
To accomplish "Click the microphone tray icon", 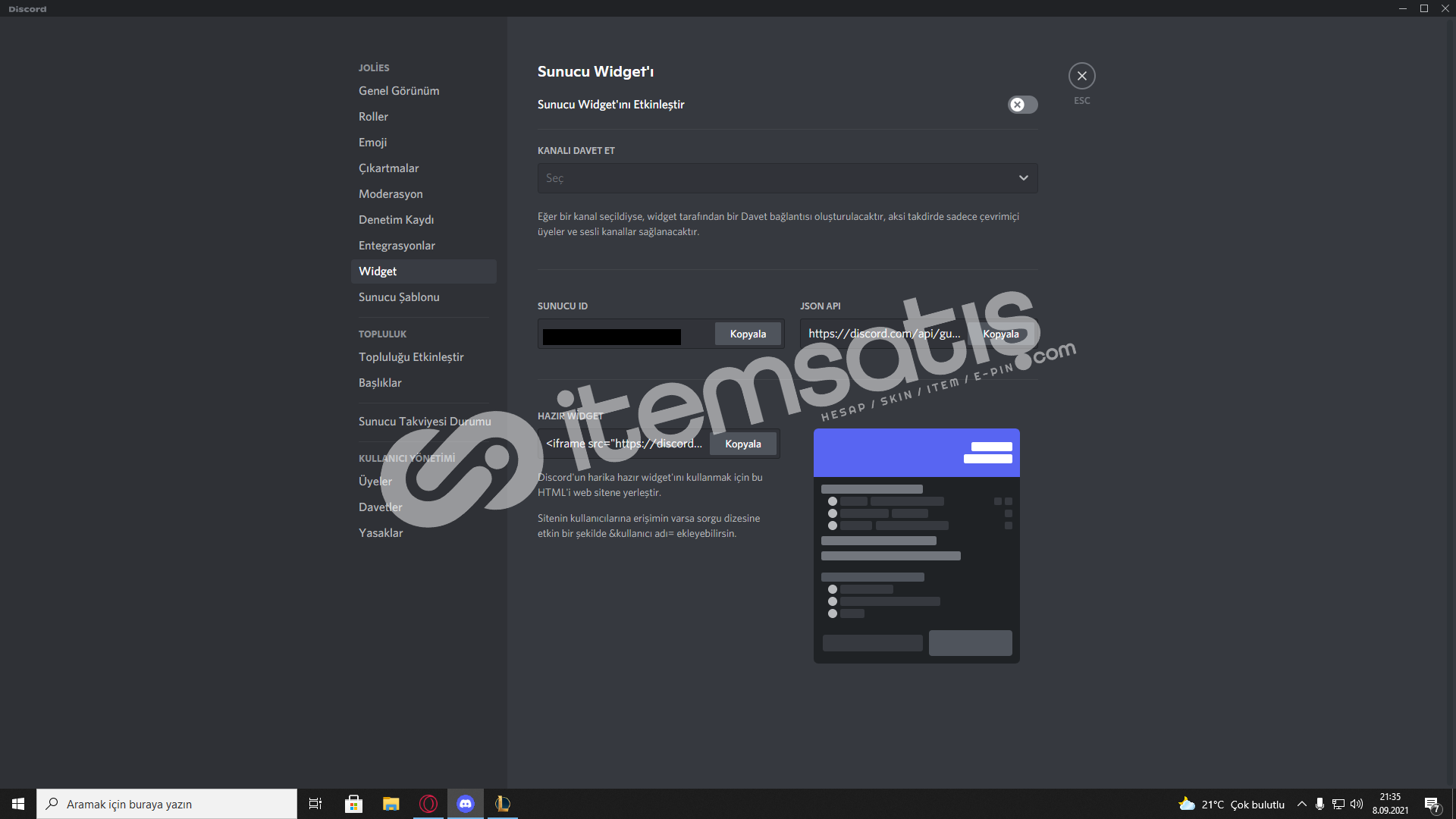I will (1320, 804).
